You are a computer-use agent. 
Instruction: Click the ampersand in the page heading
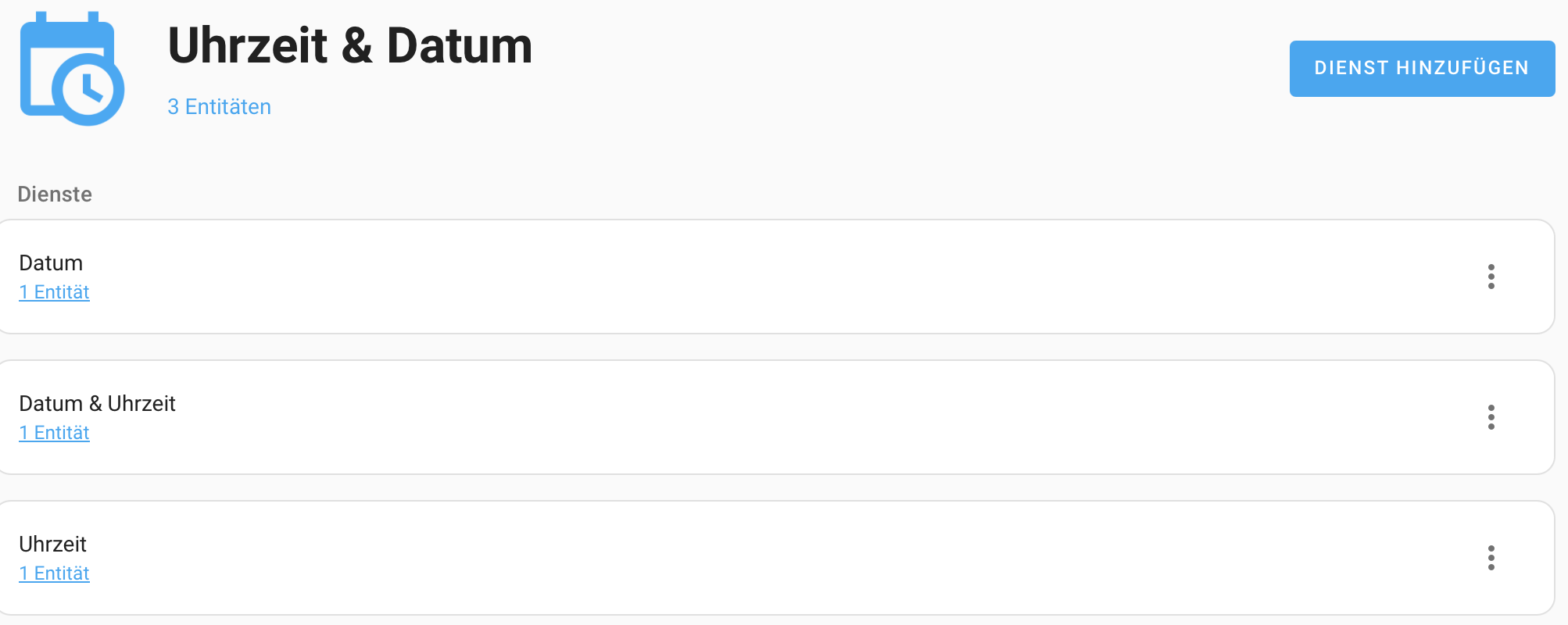tap(356, 45)
